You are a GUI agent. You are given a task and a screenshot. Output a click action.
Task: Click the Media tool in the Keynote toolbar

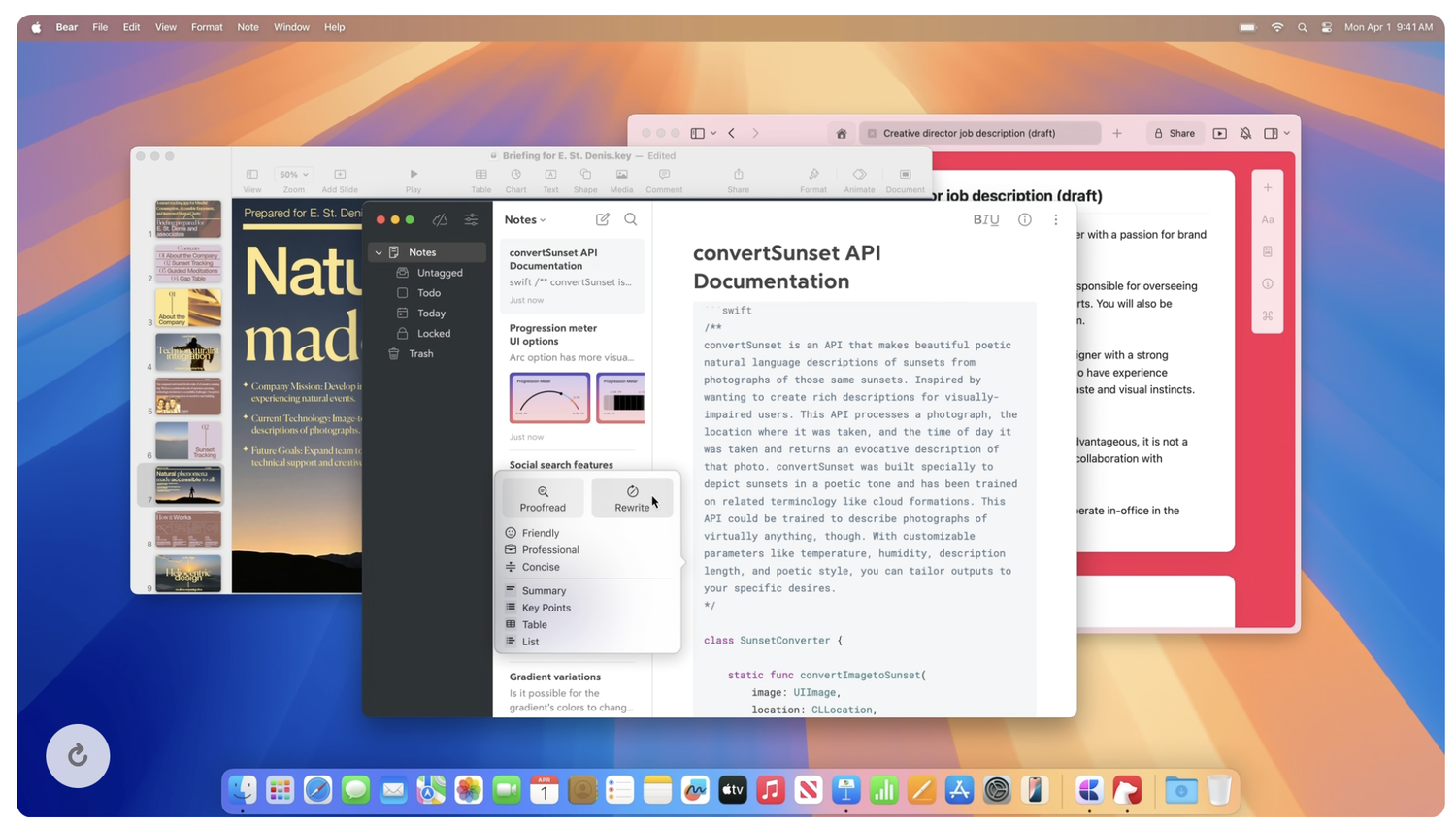pyautogui.click(x=621, y=181)
